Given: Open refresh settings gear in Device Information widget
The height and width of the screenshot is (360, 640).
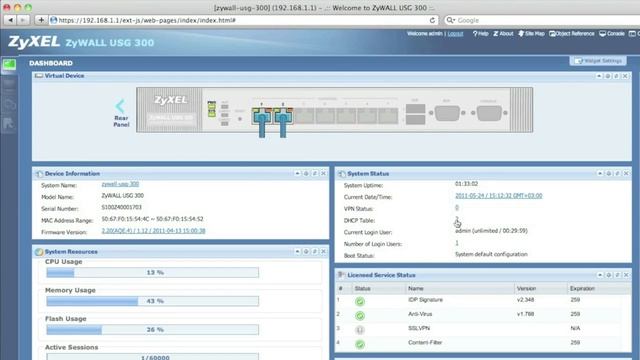Looking at the screenshot, I should [x=306, y=174].
